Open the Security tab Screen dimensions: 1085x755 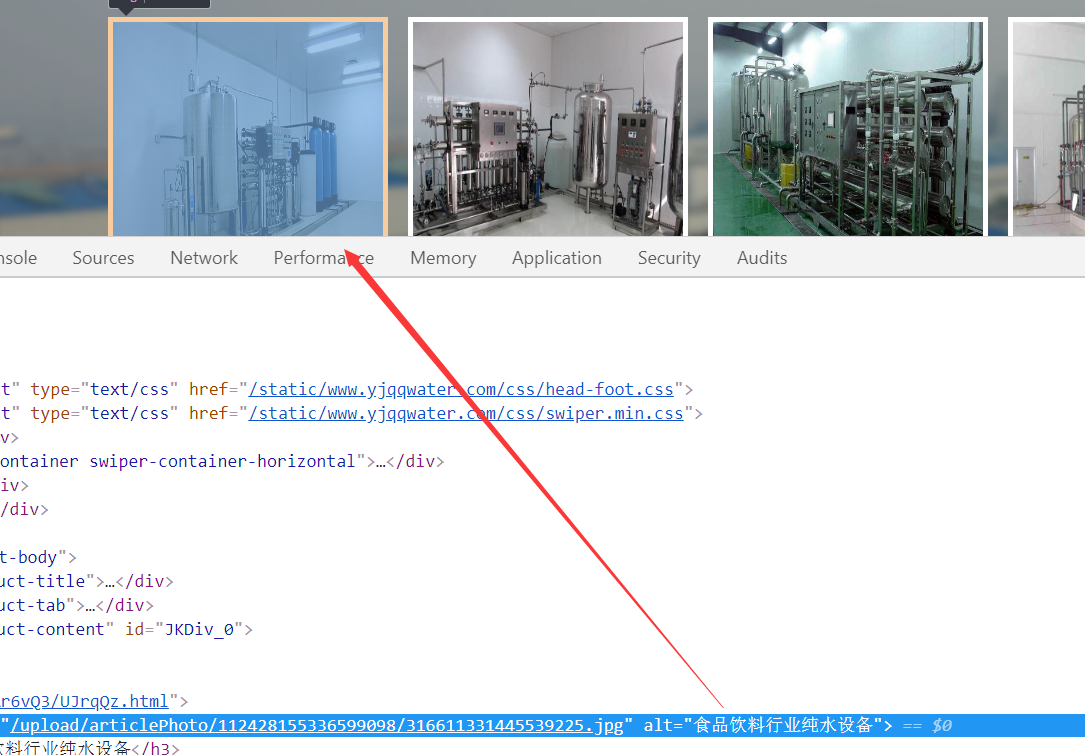pyautogui.click(x=669, y=258)
